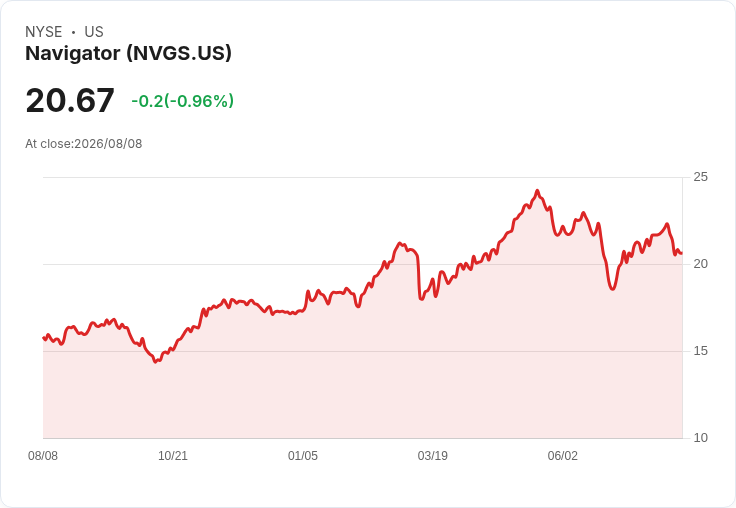
Task: Click the 25 y-axis price label
Action: tap(700, 177)
